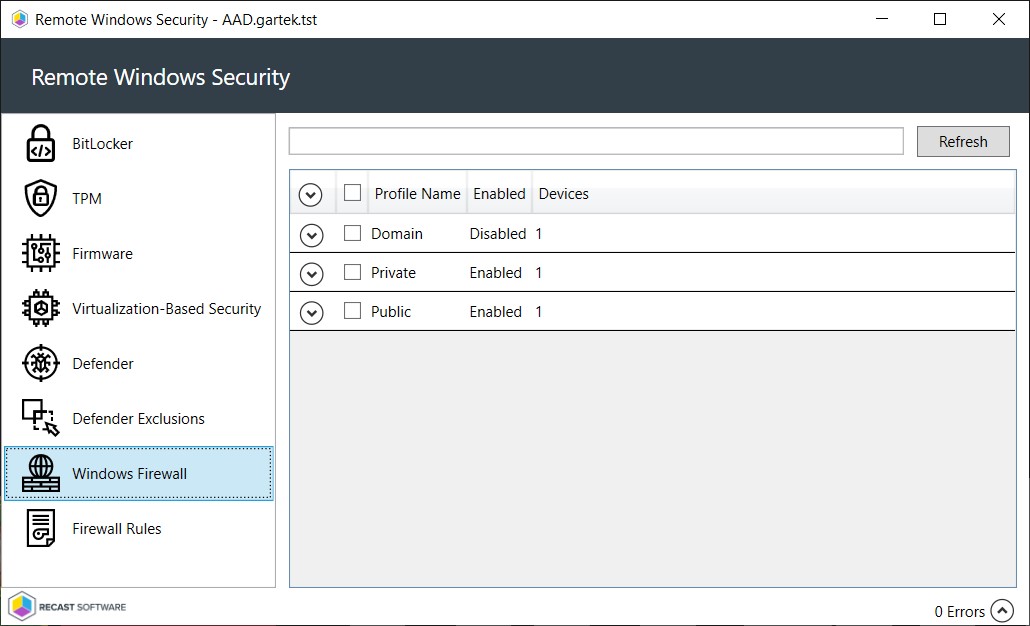Click device count in Public row

539,311
